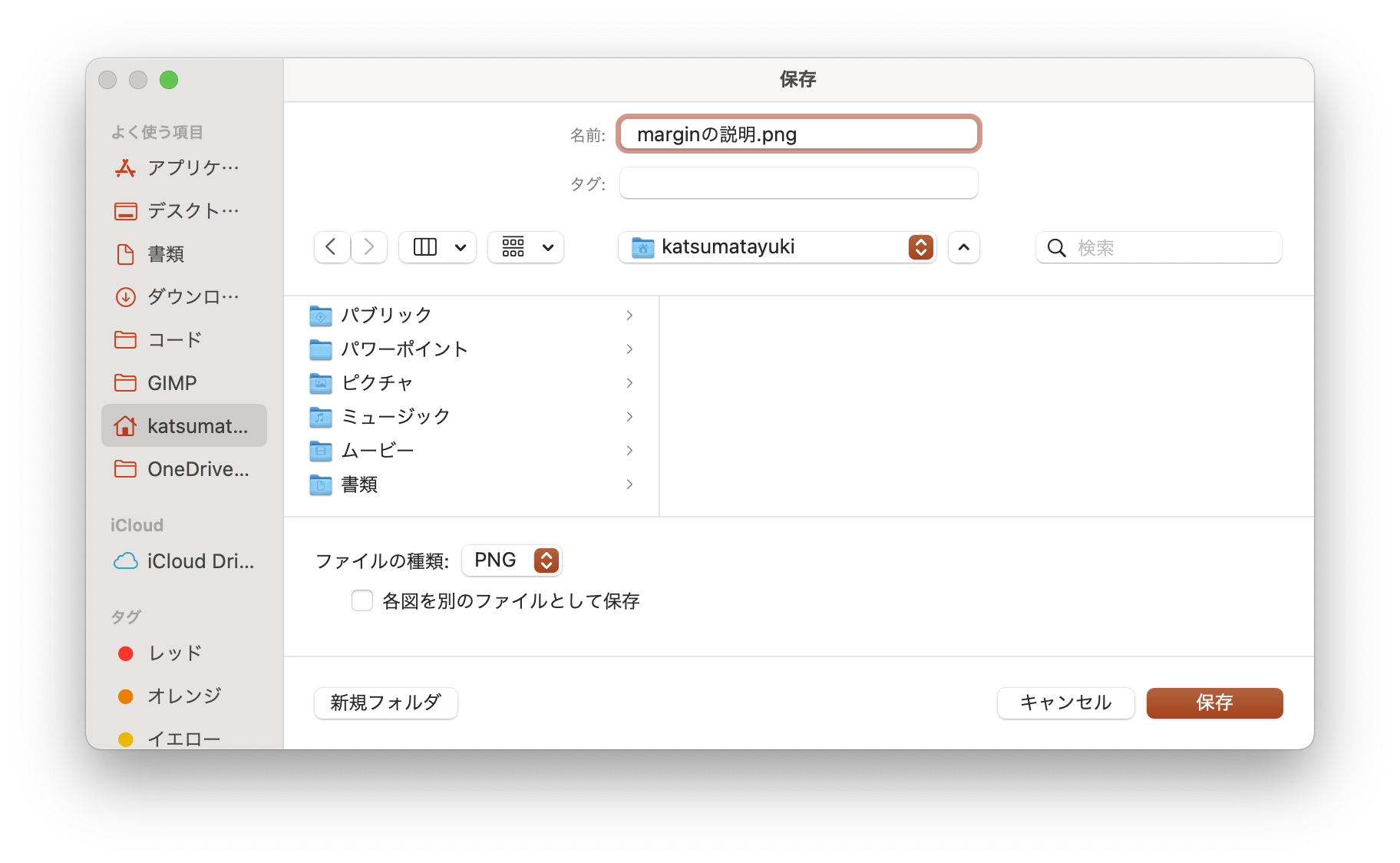Open the OneDrive sidebar folder
The image size is (1400, 863).
pyautogui.click(x=184, y=468)
